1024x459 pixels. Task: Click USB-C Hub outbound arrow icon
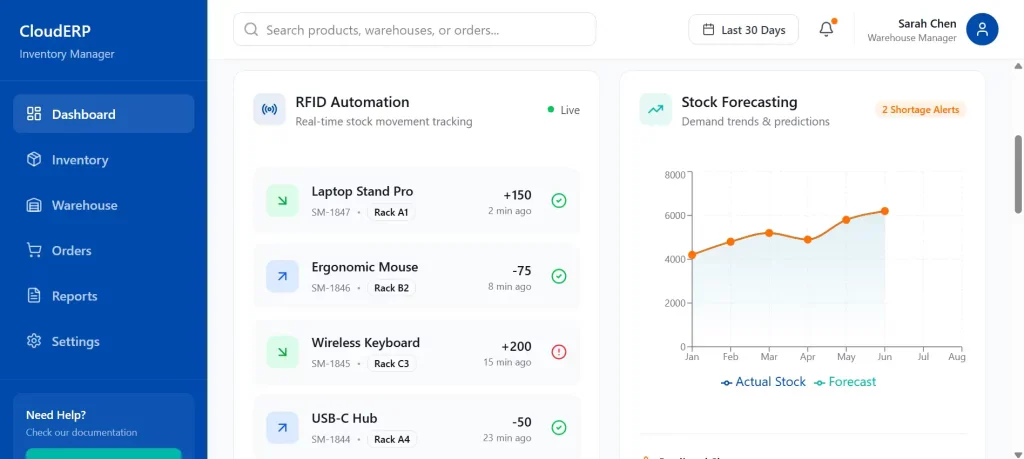(x=282, y=428)
